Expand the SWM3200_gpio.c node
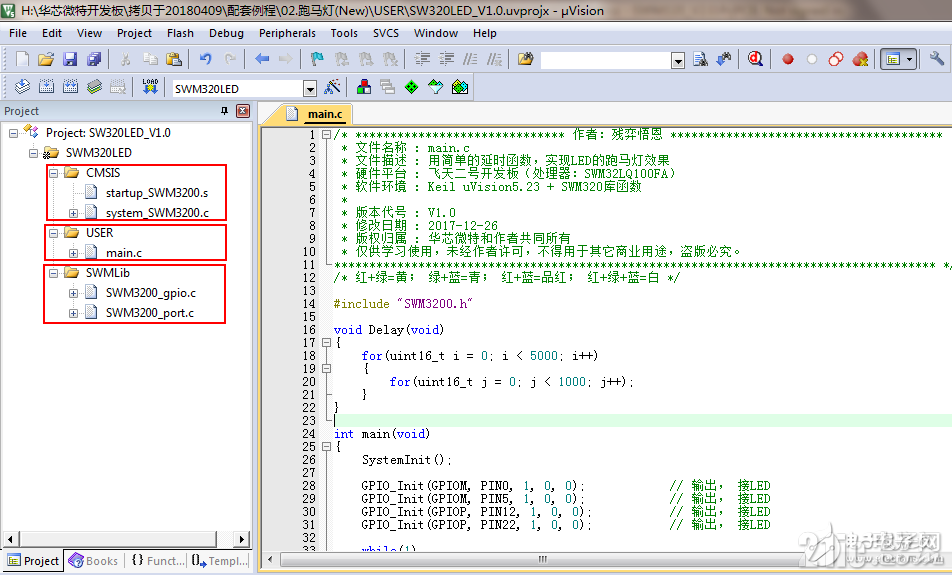The height and width of the screenshot is (575, 952). coord(73,293)
